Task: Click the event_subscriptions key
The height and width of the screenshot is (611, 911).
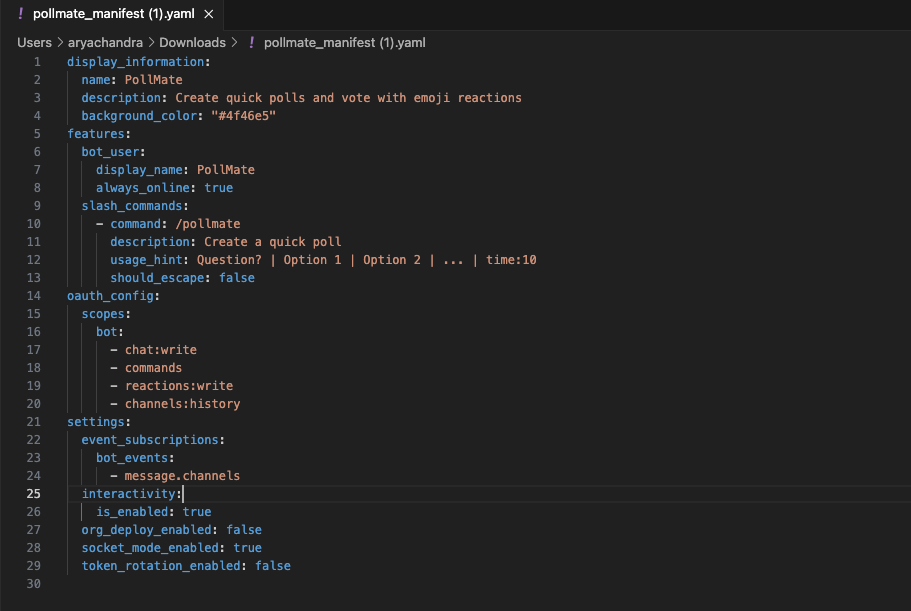Action: pyautogui.click(x=150, y=440)
